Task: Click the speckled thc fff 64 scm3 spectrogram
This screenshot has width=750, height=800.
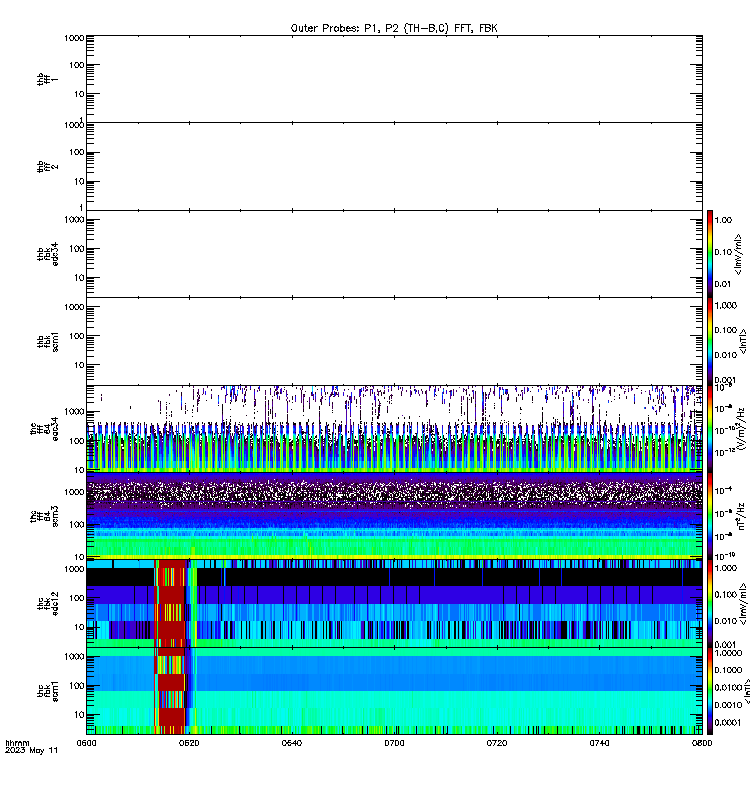Action: [394, 516]
